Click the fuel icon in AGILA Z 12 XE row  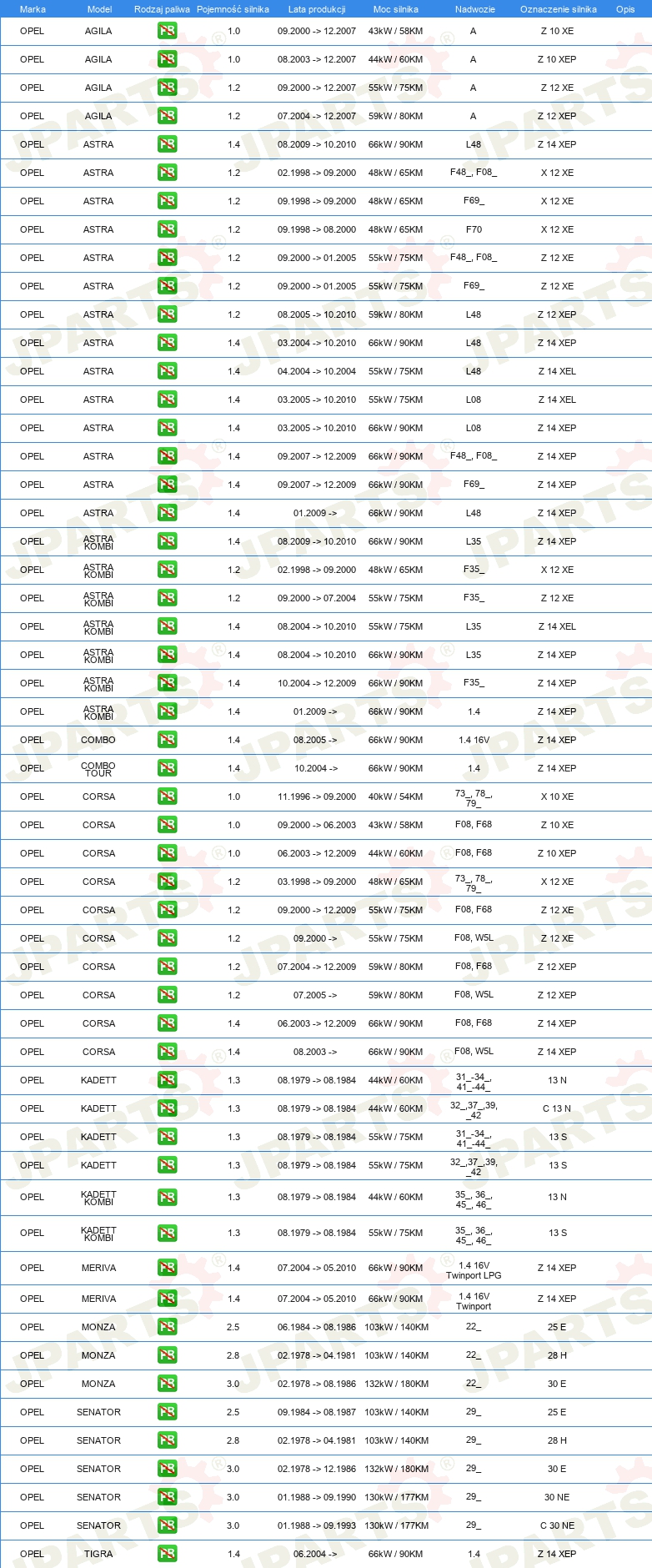(x=167, y=88)
